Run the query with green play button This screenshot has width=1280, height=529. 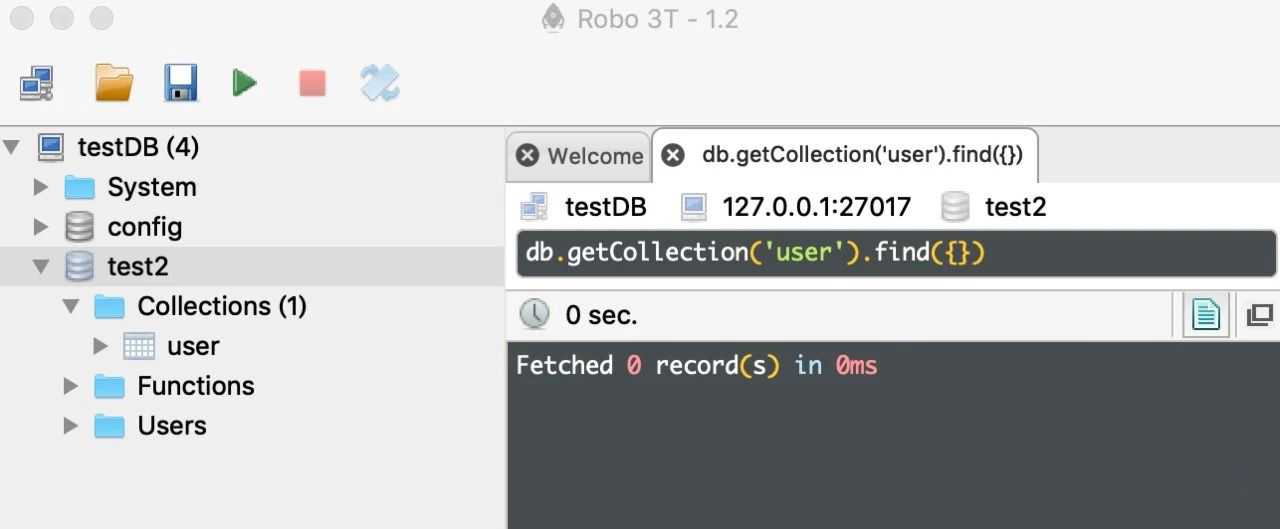coord(245,83)
